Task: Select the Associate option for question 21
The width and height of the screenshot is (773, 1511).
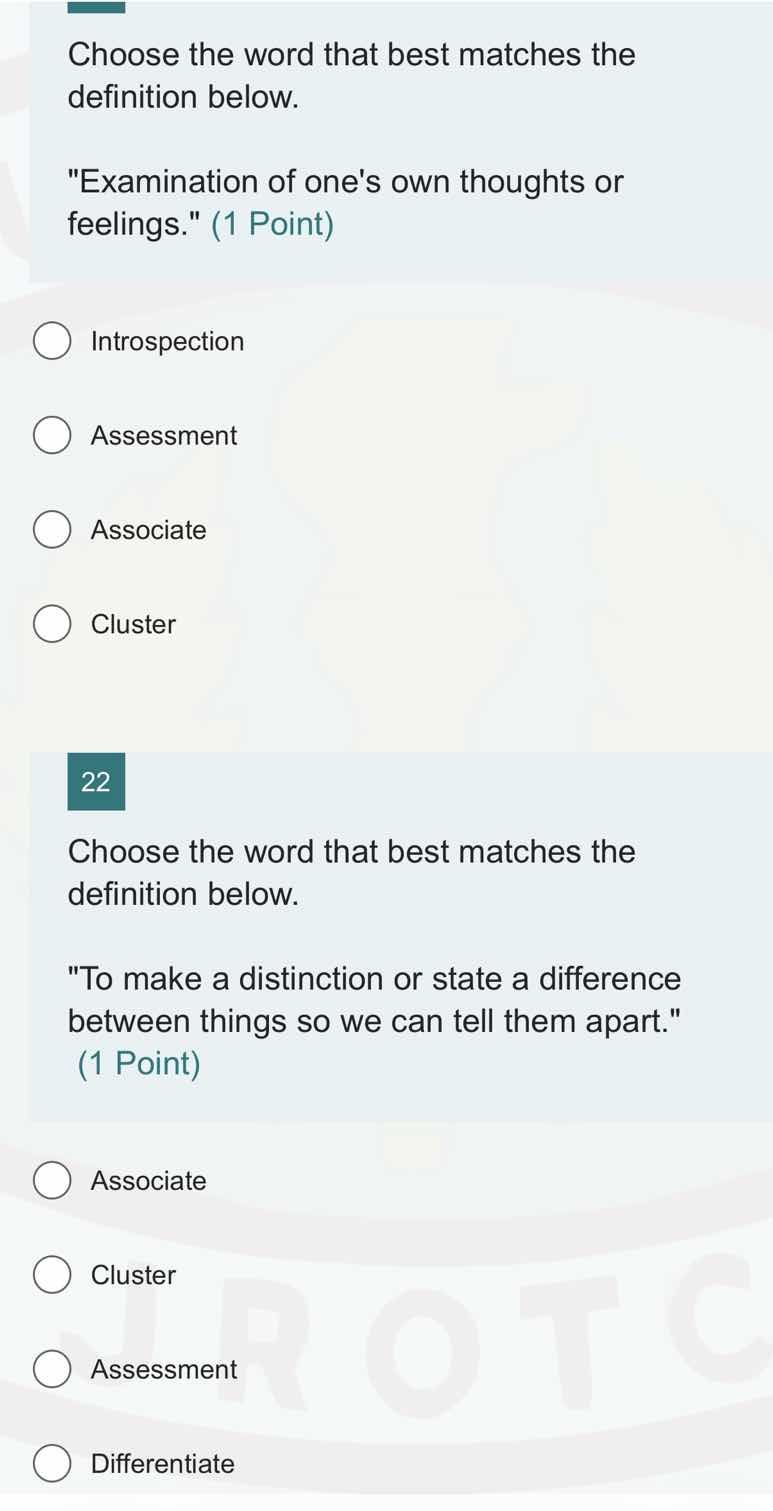Action: click(x=52, y=529)
